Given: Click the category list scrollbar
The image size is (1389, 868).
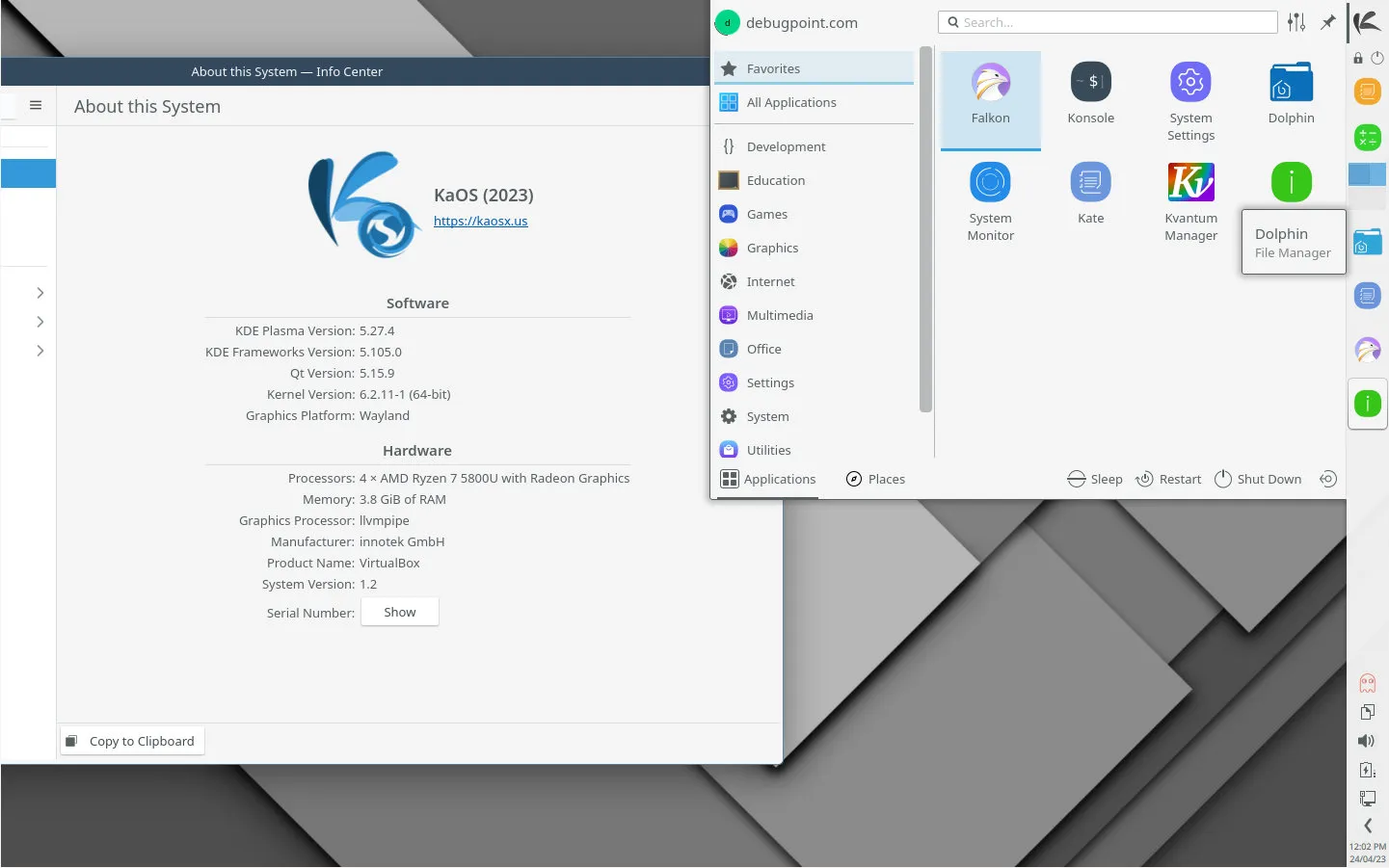Looking at the screenshot, I should [x=925, y=229].
